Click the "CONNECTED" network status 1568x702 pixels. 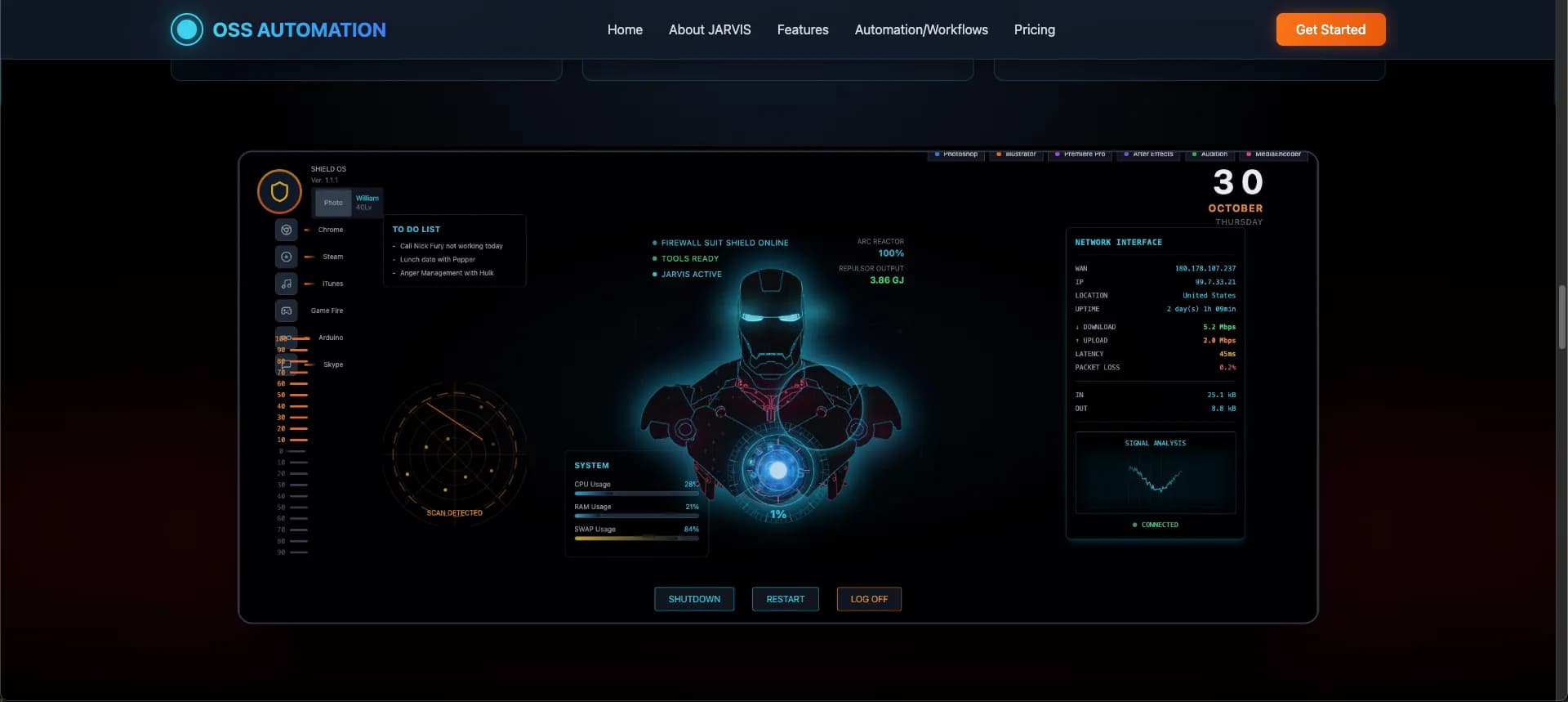pos(1156,525)
